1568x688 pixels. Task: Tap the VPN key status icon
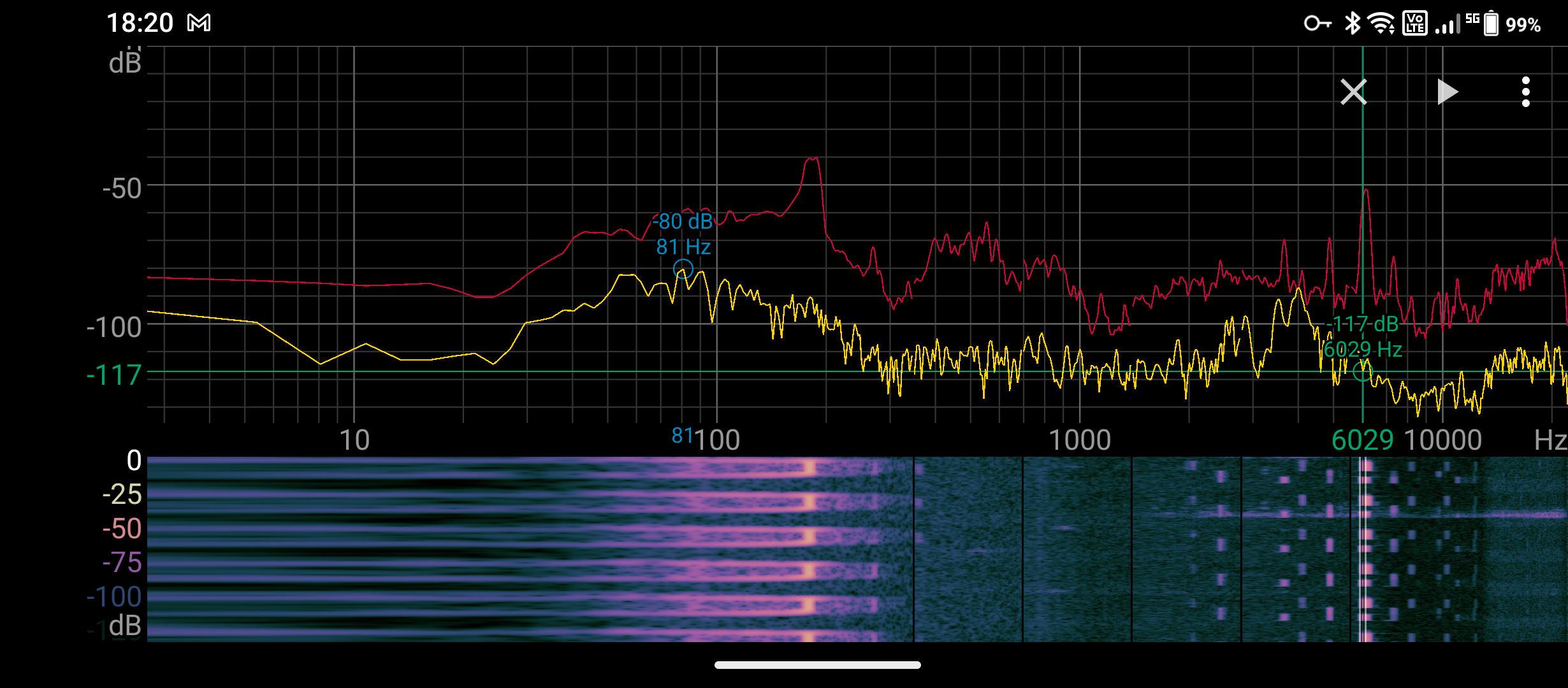click(x=1317, y=24)
